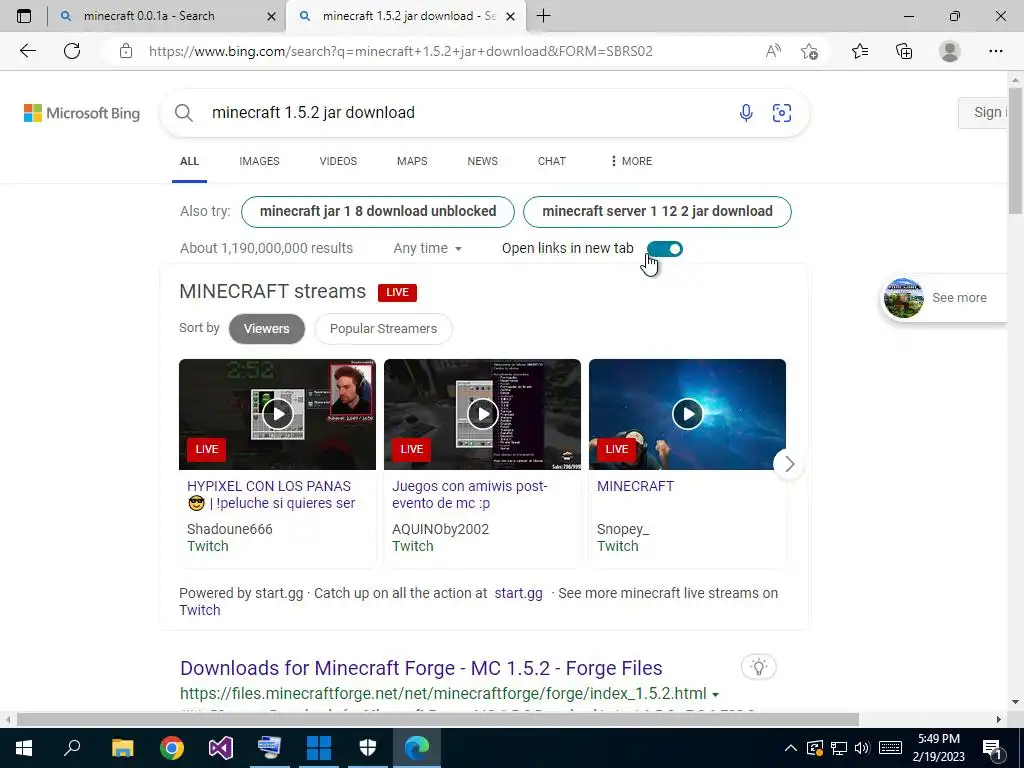Open Visual Studio from the taskbar

[x=221, y=748]
